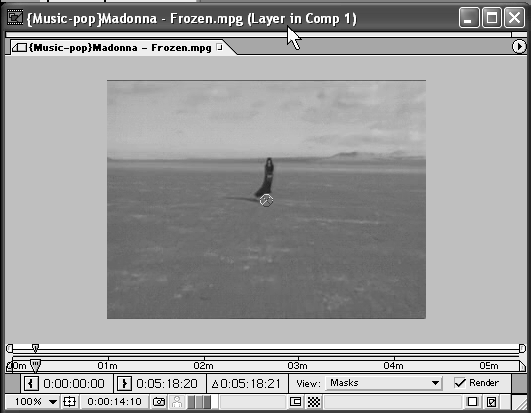This screenshot has height=413, width=531.
Task: Open the layer window options arrow menu
Action: point(519,47)
